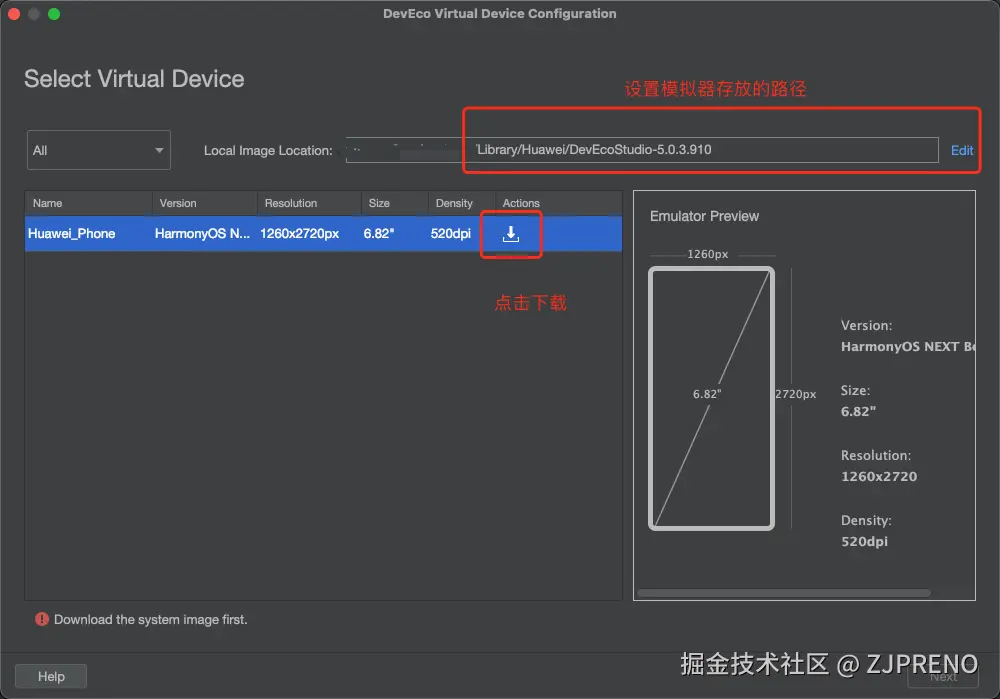
Task: Sort by the Size column header
Action: coord(394,203)
